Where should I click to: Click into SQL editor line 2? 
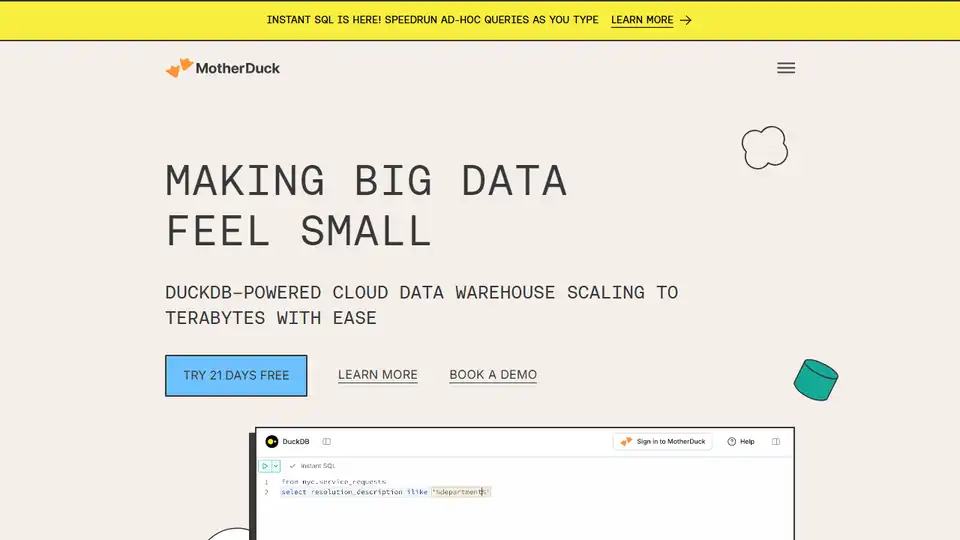click(400, 492)
